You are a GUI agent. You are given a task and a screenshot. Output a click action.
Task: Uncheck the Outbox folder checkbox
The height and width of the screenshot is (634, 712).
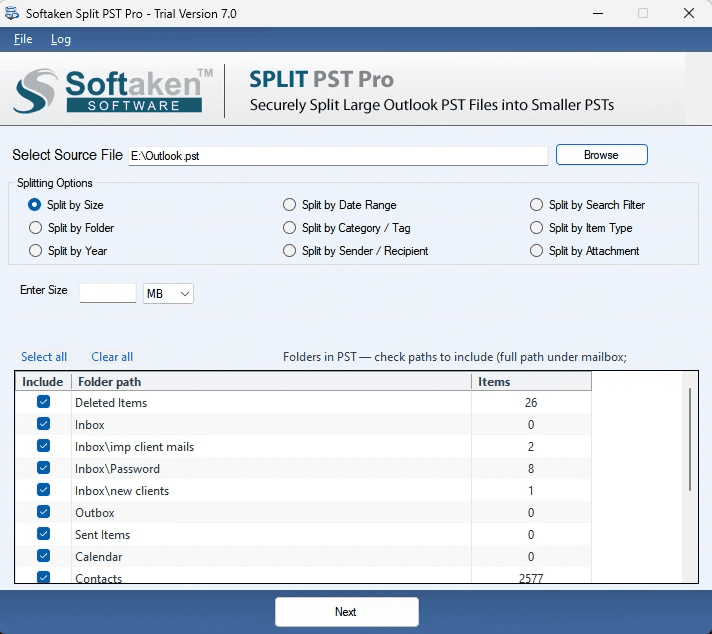(44, 512)
